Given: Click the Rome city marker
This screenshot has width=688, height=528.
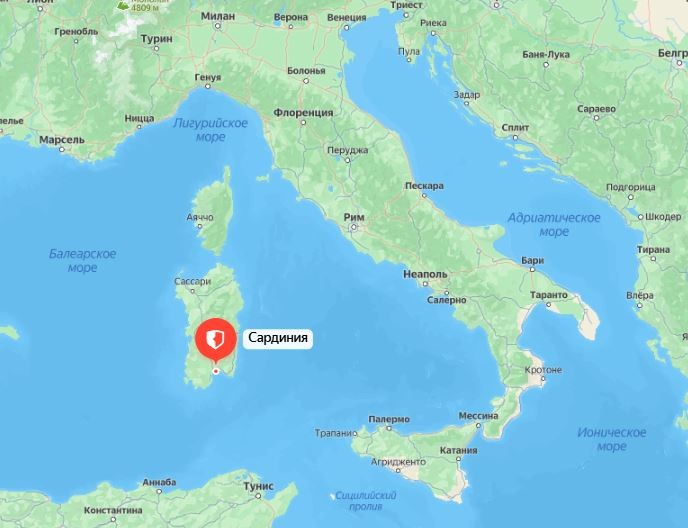Looking at the screenshot, I should tap(354, 227).
